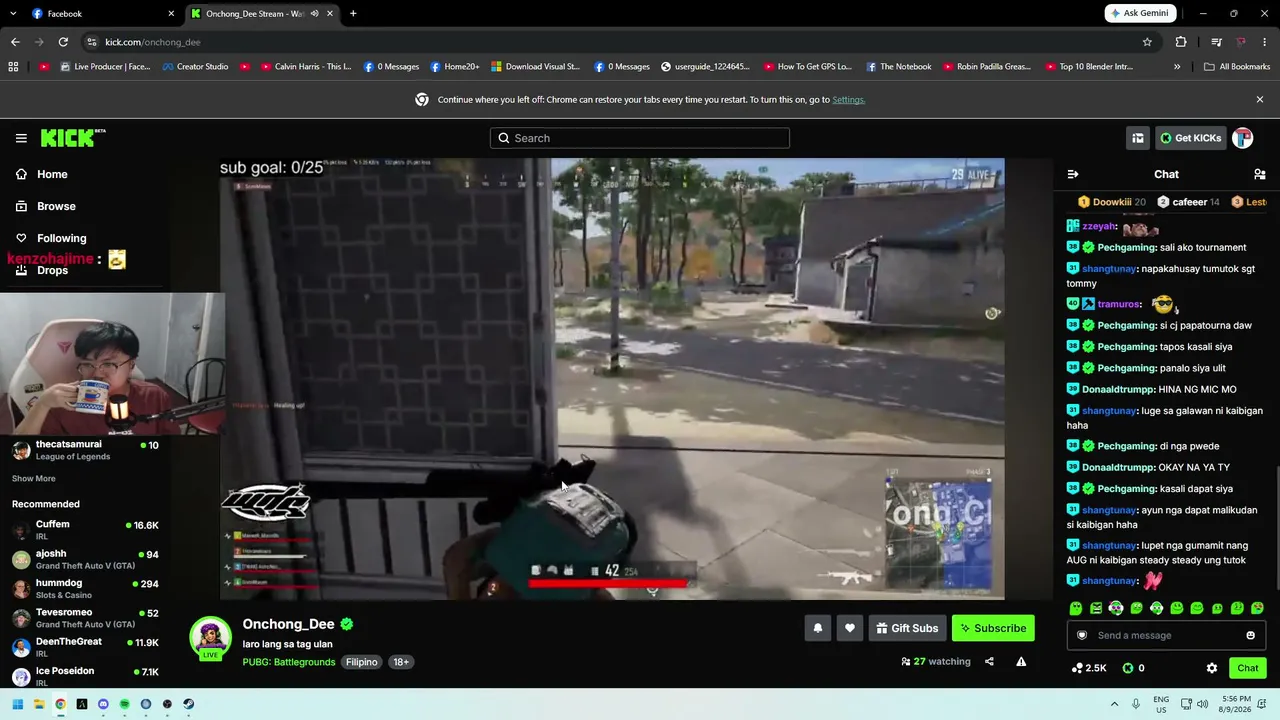Close the Onchong_Dee Stream tab

point(332,13)
